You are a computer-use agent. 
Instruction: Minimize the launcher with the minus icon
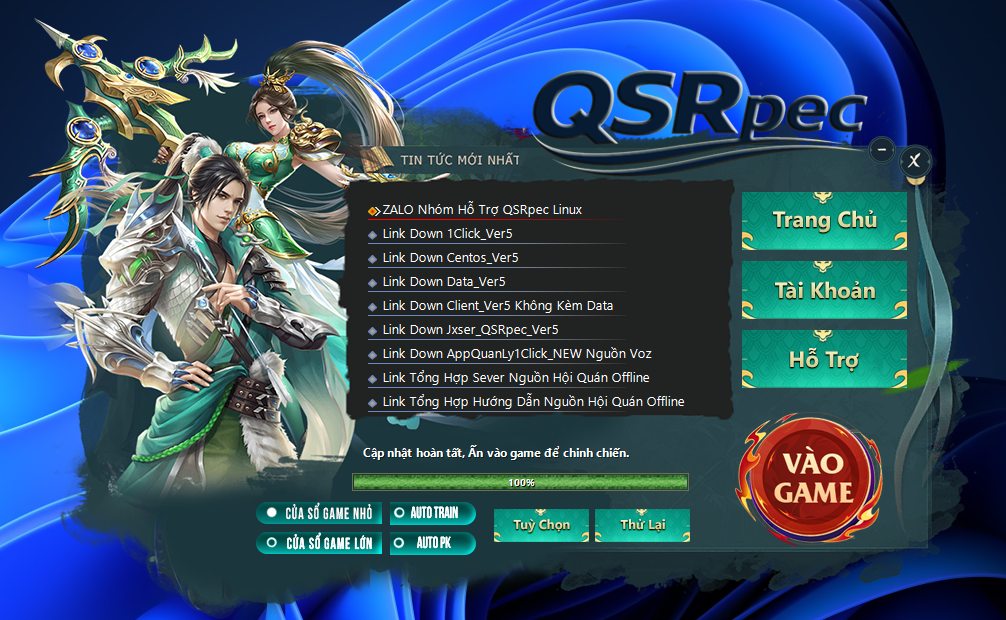(x=881, y=150)
